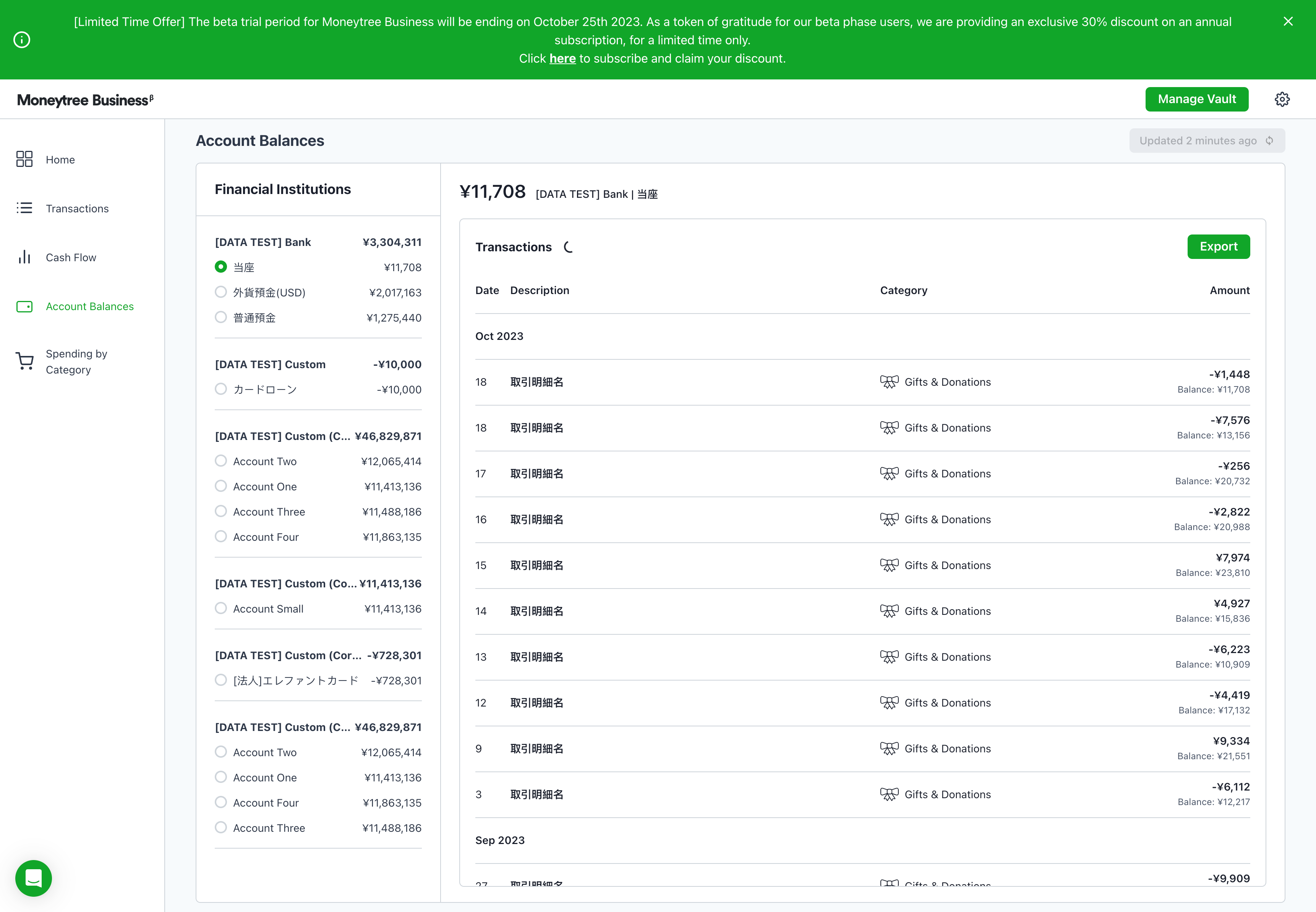Image resolution: width=1316 pixels, height=912 pixels.
Task: Click the ¥11,708 account balance heading
Action: pos(492,191)
